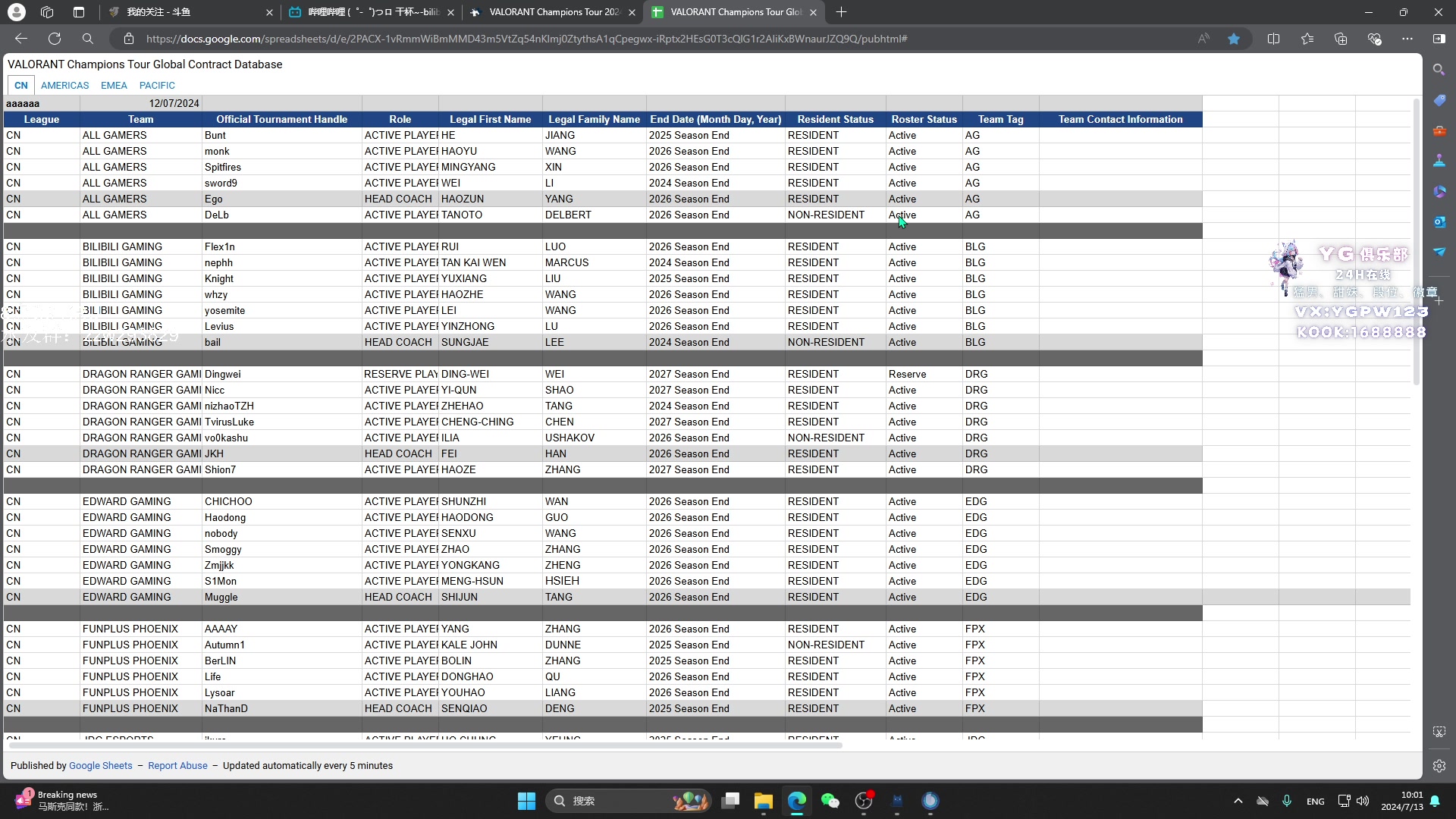Open the split screen icon
Viewport: 1456px width, 819px height.
tap(1273, 39)
